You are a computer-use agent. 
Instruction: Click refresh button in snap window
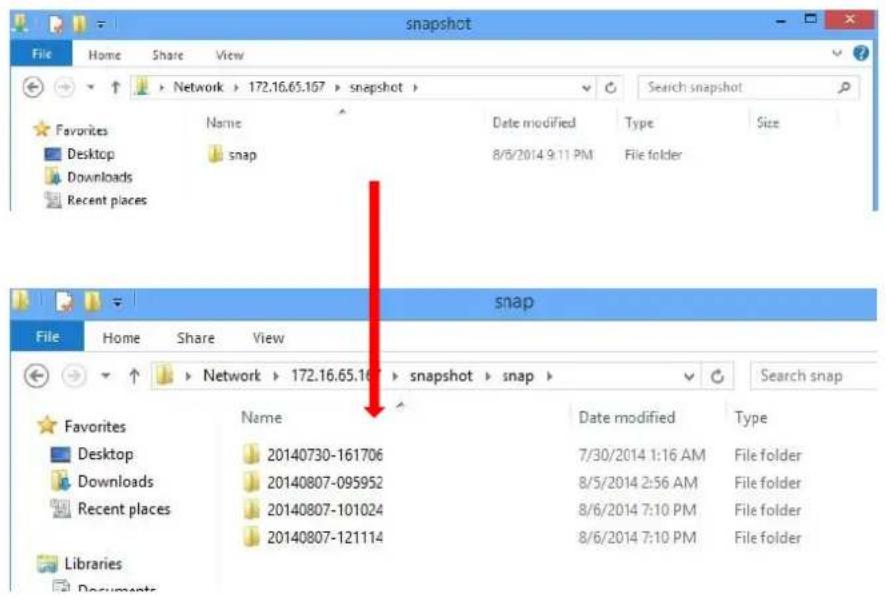(717, 377)
